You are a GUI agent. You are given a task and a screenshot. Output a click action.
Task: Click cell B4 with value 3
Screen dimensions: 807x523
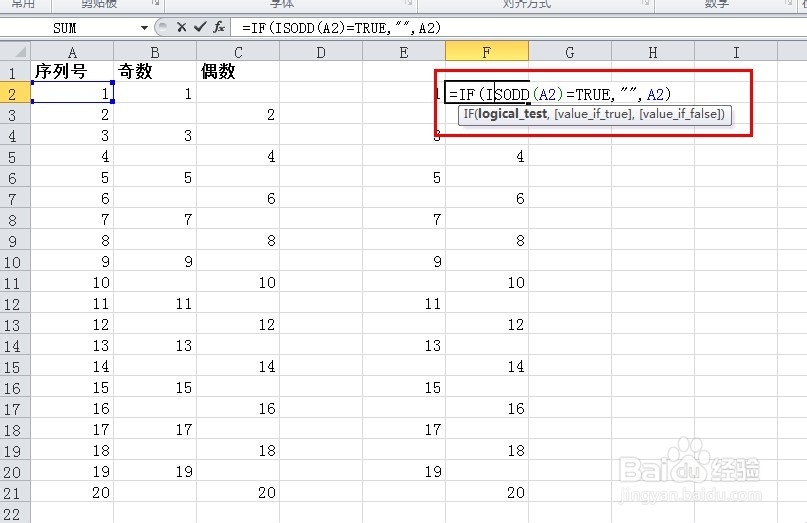tap(155, 135)
